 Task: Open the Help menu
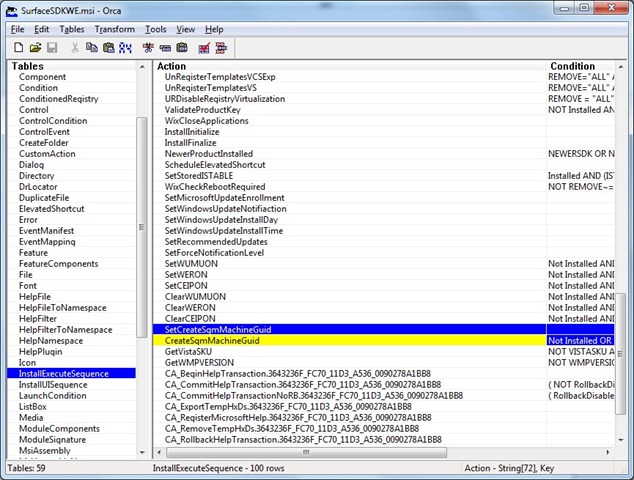pos(214,30)
